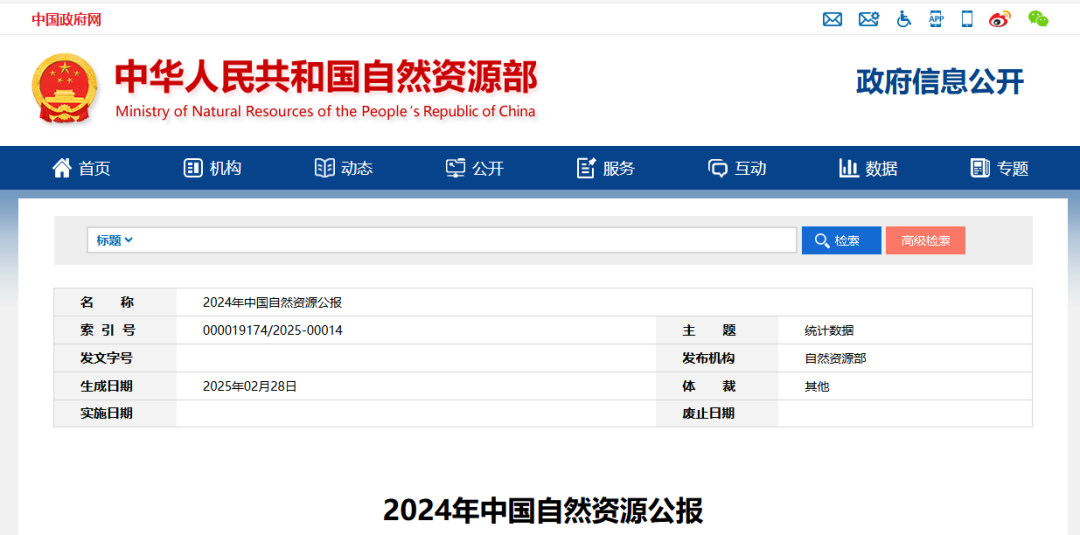Click the mail subscription icon with plus

pyautogui.click(x=869, y=19)
